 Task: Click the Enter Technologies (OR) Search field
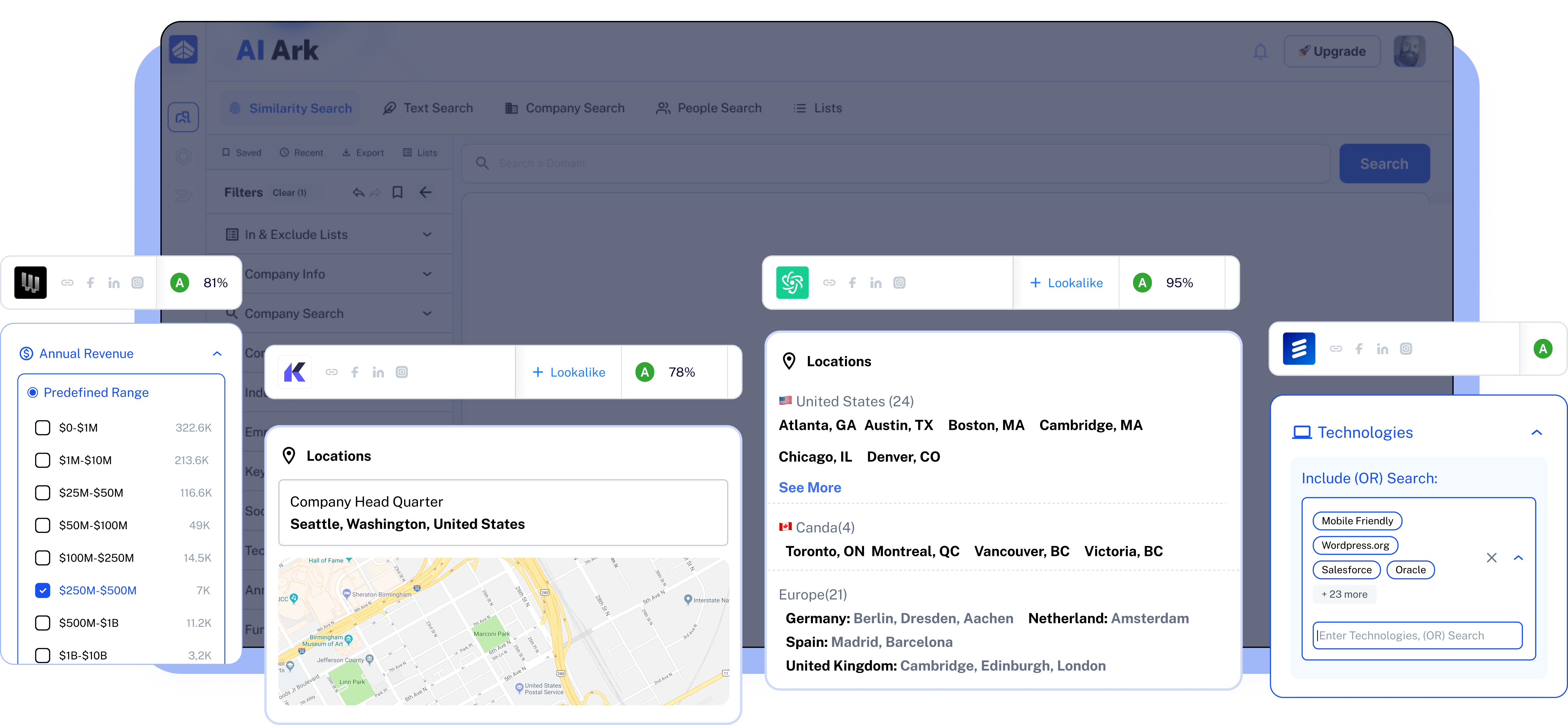click(1417, 636)
